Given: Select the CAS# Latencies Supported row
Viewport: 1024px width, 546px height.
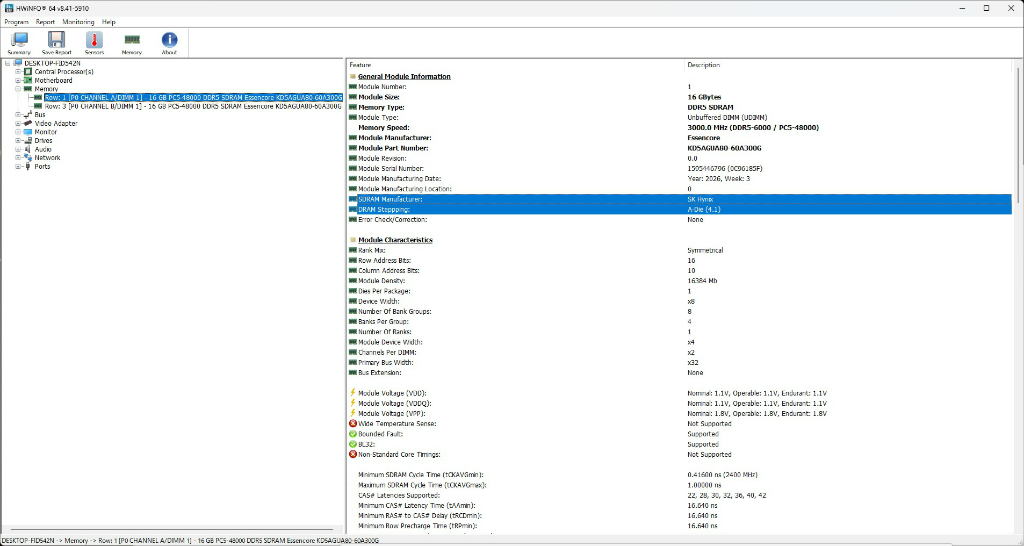Looking at the screenshot, I should coord(679,495).
